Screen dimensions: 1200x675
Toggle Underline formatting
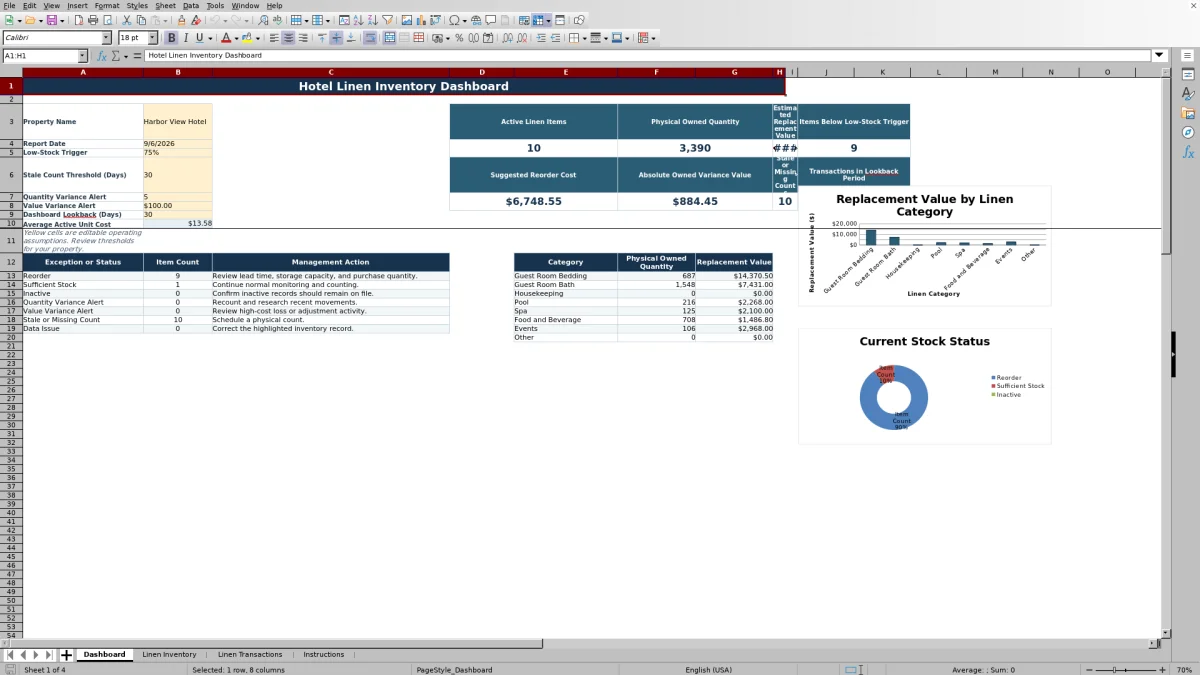(x=200, y=38)
